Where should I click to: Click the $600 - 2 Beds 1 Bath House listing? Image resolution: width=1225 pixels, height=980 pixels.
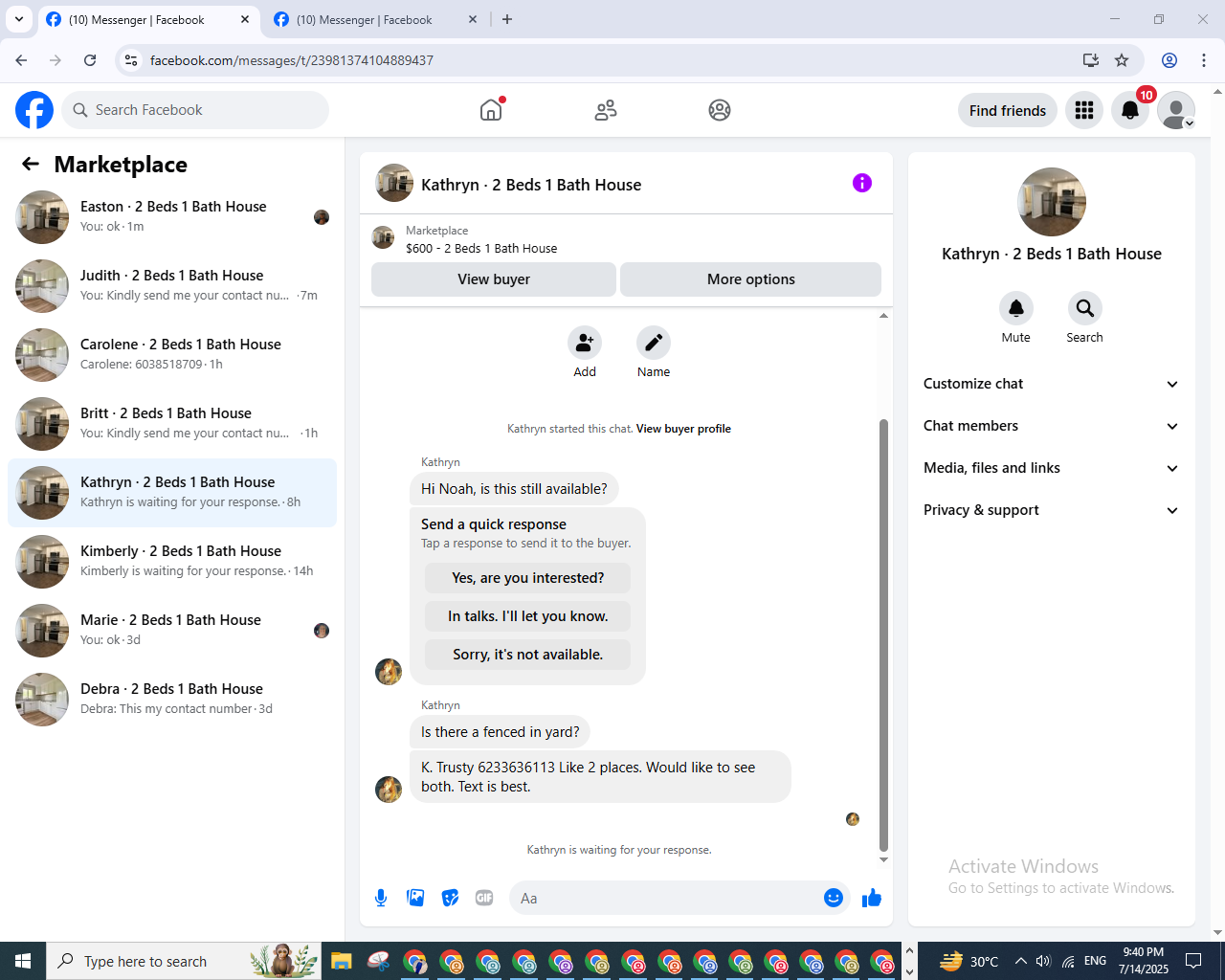[481, 248]
